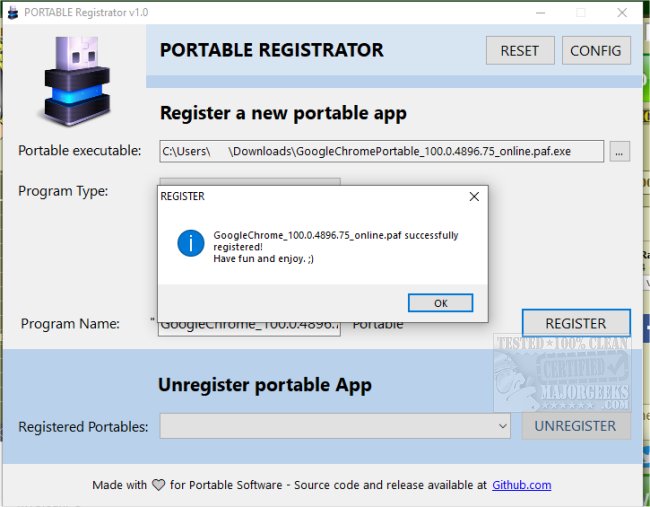Click the 'Register a new portable app' heading
Viewport: 650px width, 507px height.
[x=283, y=114]
